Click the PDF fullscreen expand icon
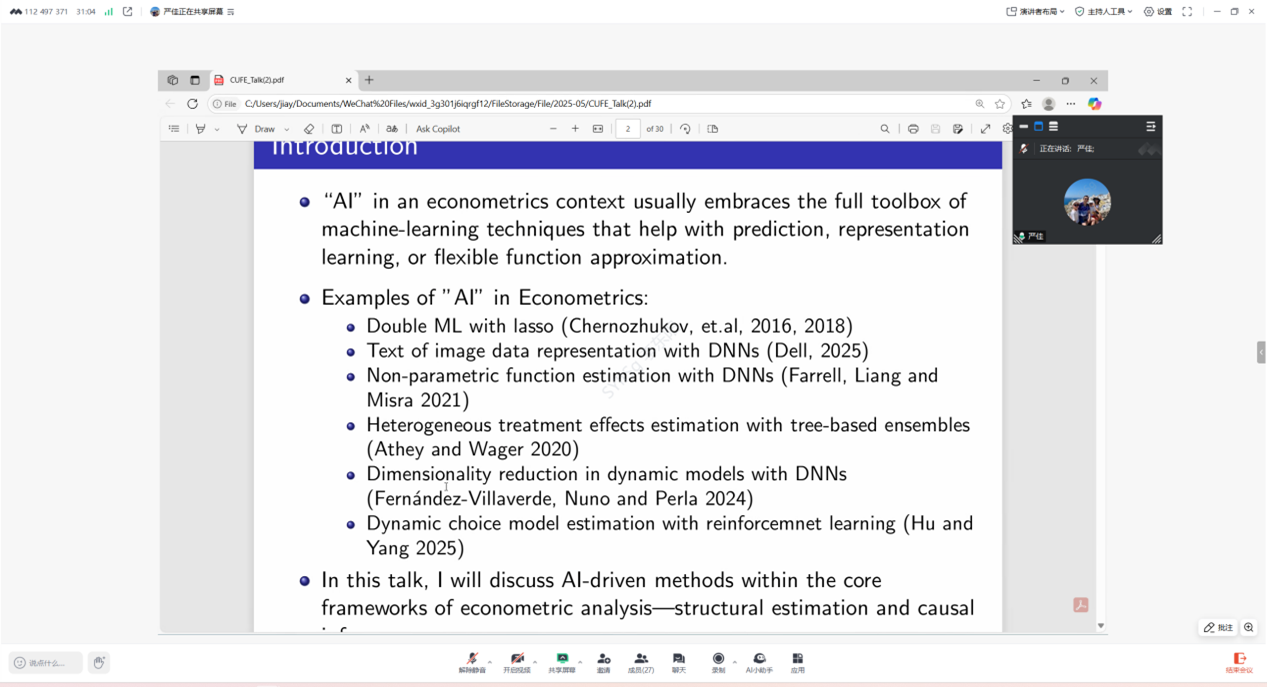Screen dimensions: 1267x687 pos(986,129)
